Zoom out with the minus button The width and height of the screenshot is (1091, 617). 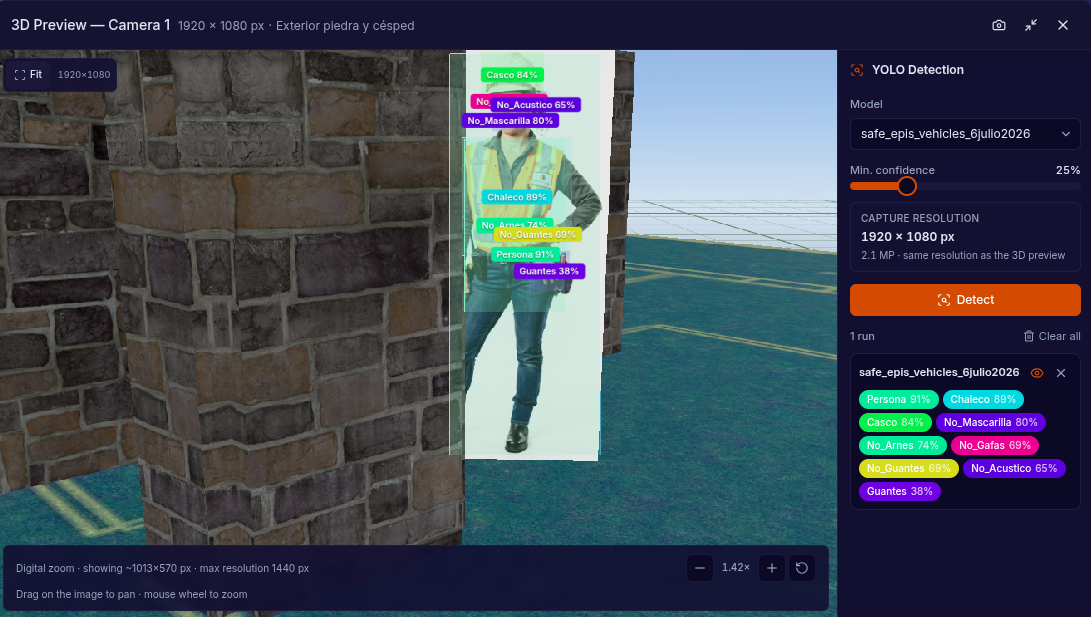pyautogui.click(x=700, y=568)
